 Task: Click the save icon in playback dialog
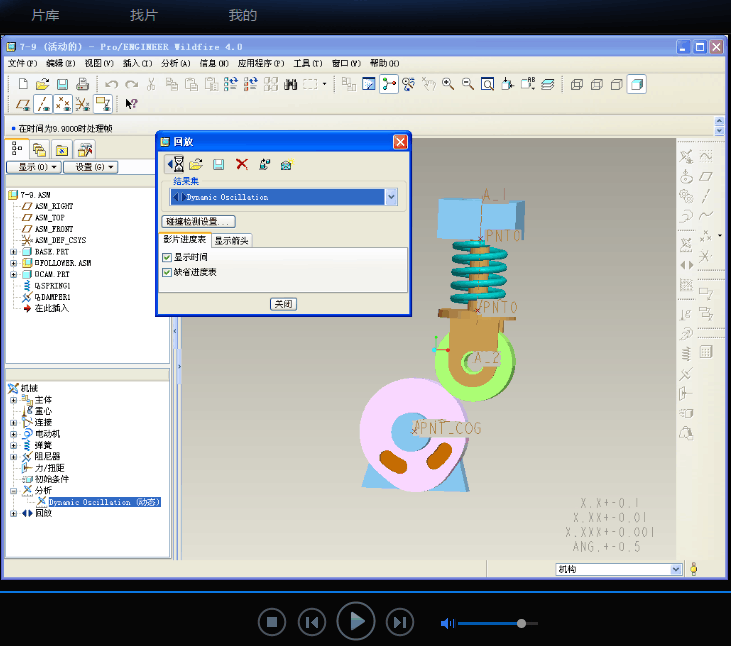[218, 164]
